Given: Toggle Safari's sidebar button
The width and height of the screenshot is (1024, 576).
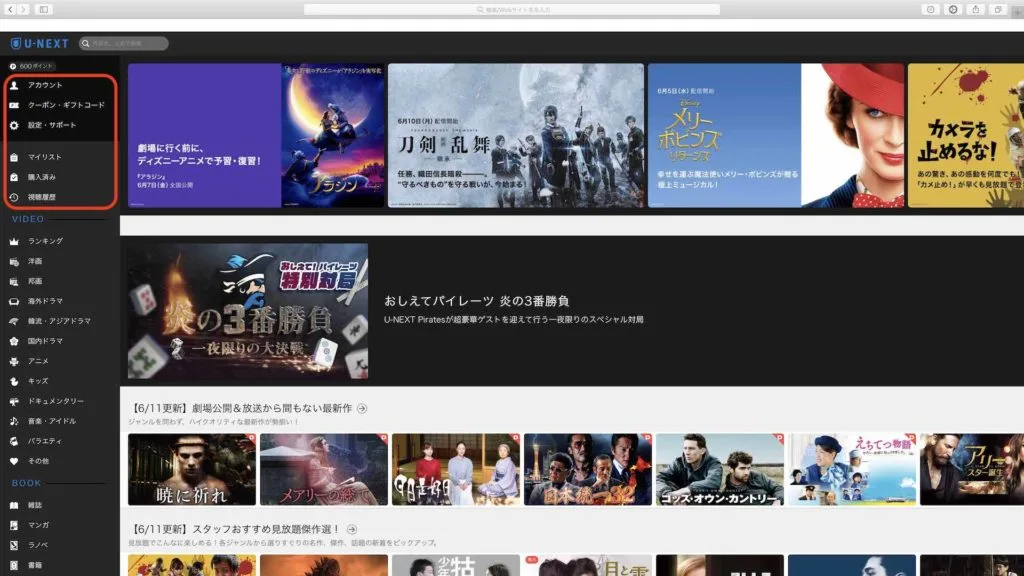Looking at the screenshot, I should (x=44, y=10).
